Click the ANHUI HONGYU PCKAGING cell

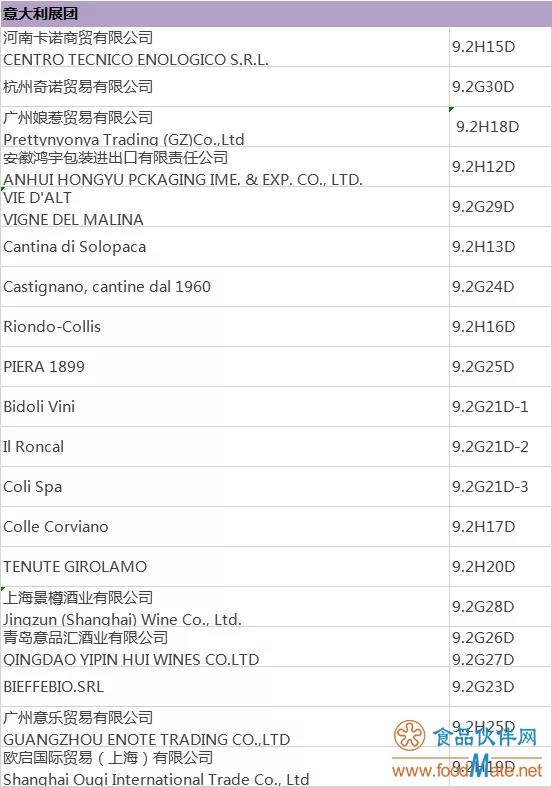coord(225,167)
